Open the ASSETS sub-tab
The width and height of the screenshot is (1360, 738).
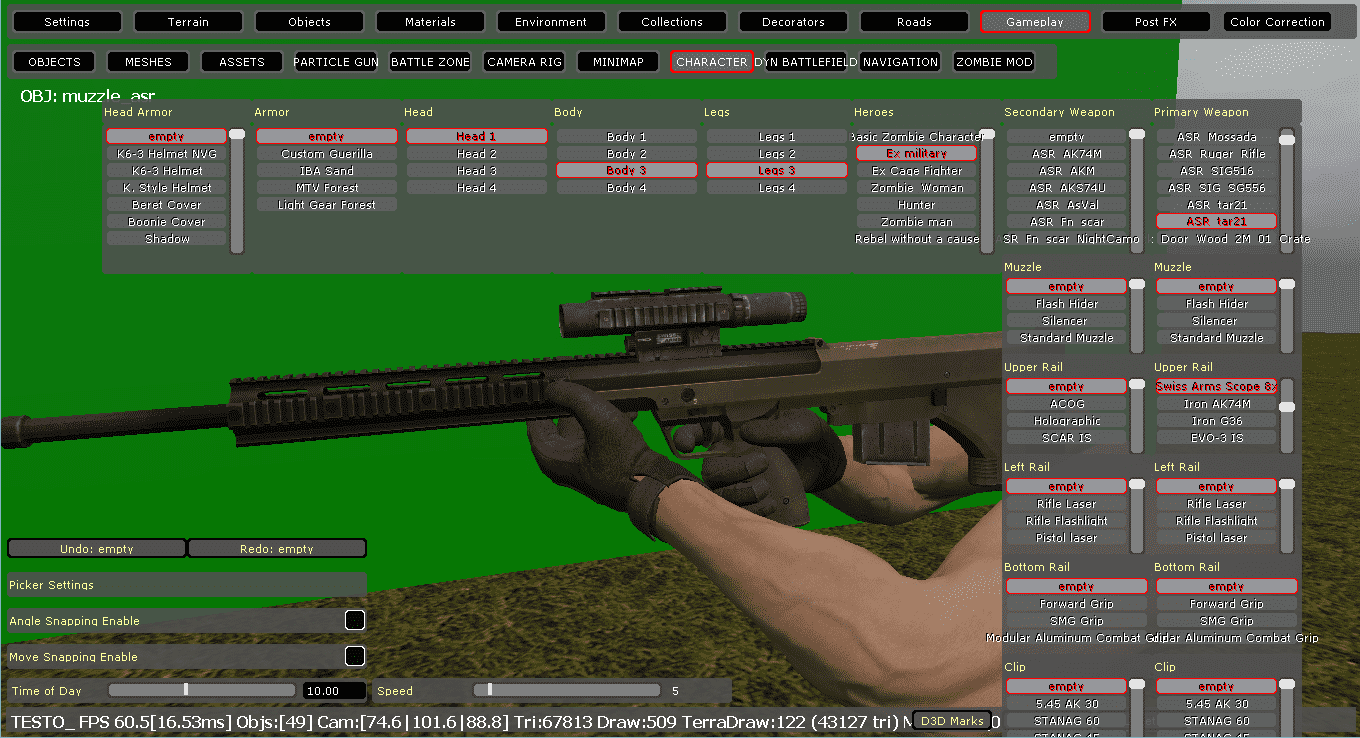tap(242, 62)
